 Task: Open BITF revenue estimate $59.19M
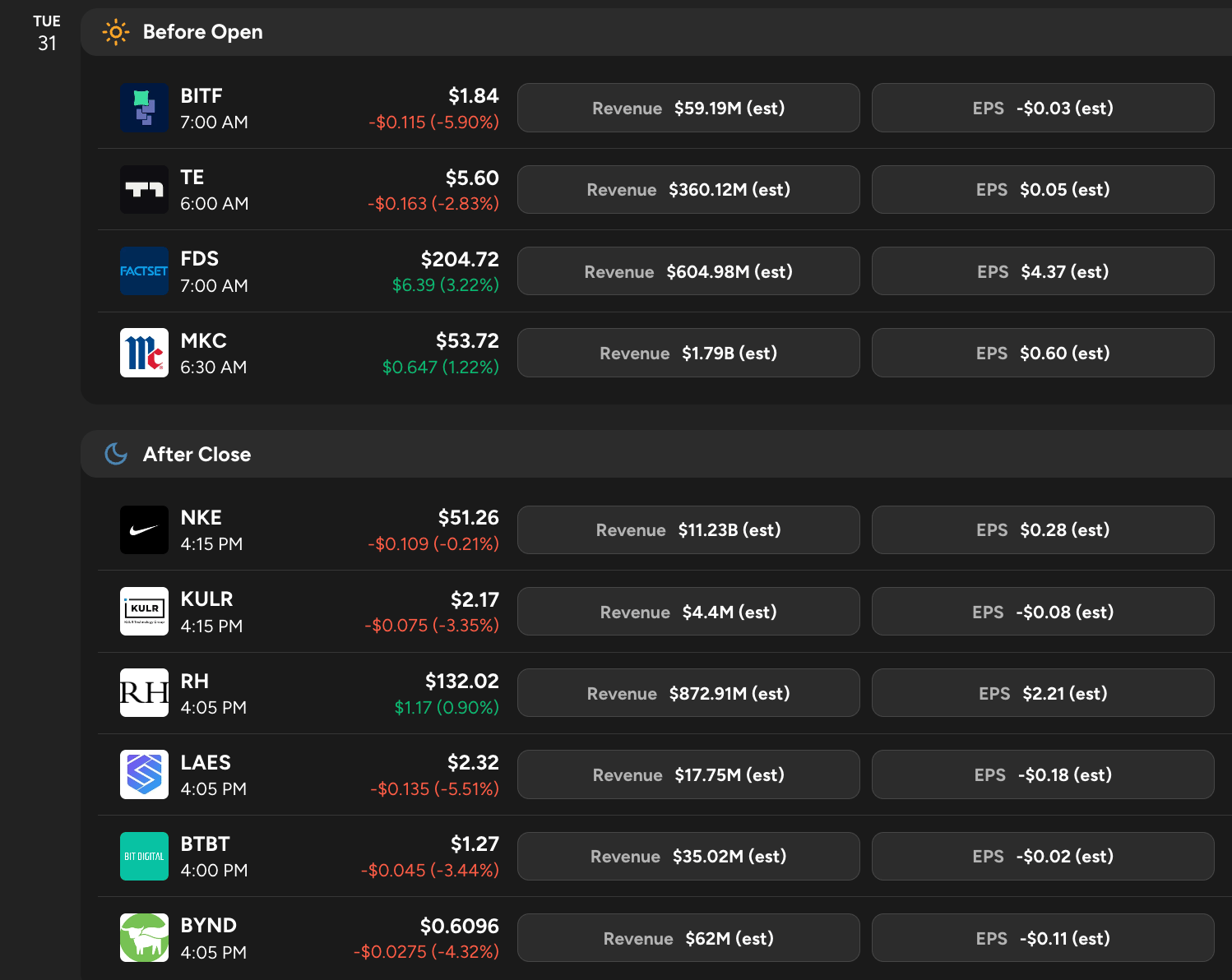(688, 108)
